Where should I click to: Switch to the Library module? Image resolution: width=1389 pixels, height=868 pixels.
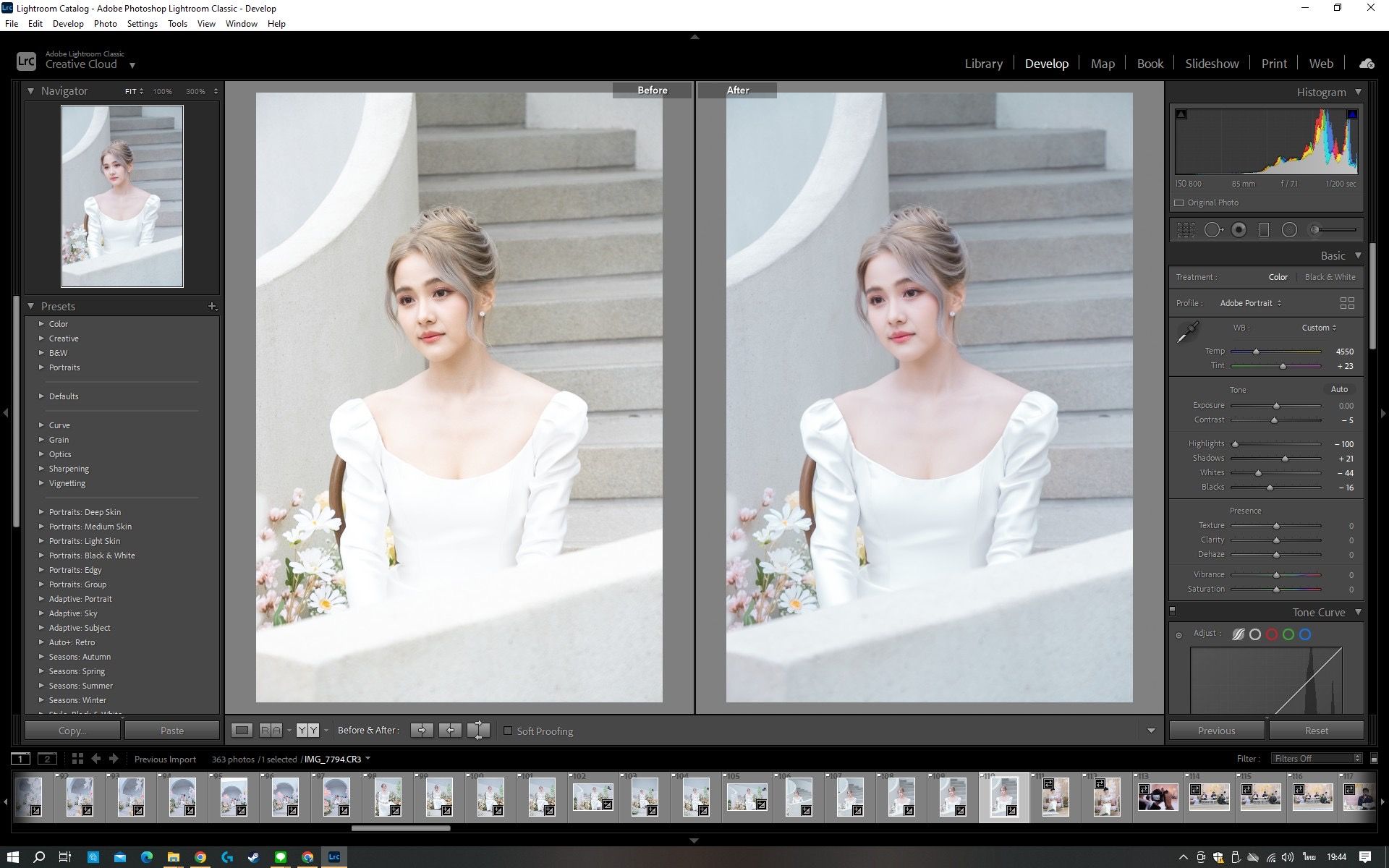tap(983, 64)
